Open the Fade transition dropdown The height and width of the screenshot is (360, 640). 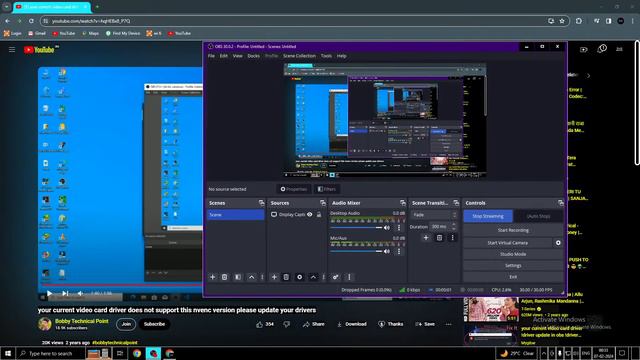tap(434, 215)
